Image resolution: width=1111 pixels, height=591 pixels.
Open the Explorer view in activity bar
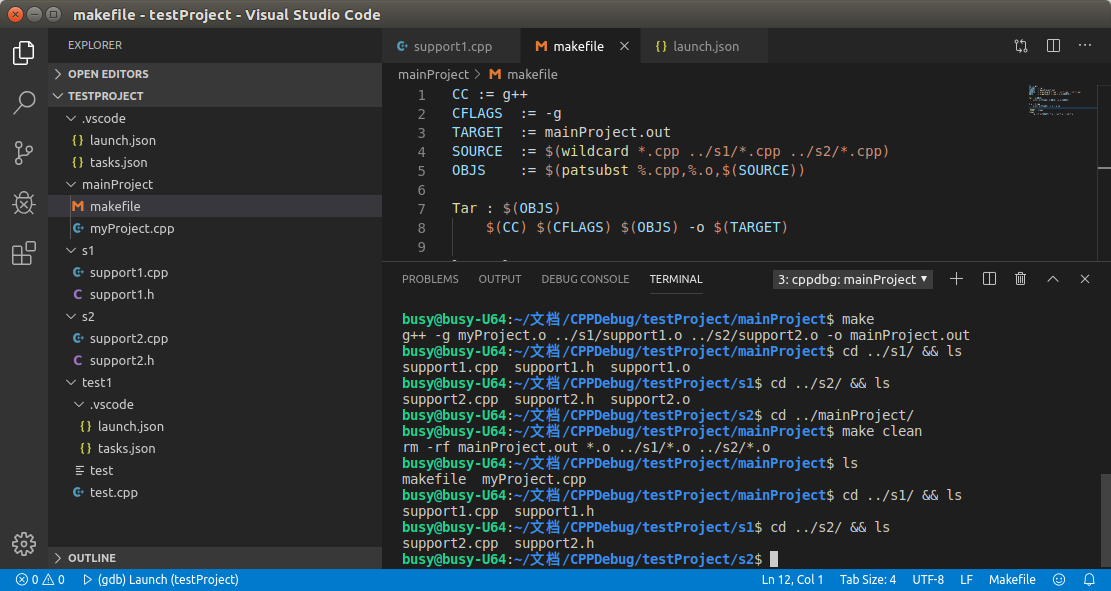(x=23, y=53)
